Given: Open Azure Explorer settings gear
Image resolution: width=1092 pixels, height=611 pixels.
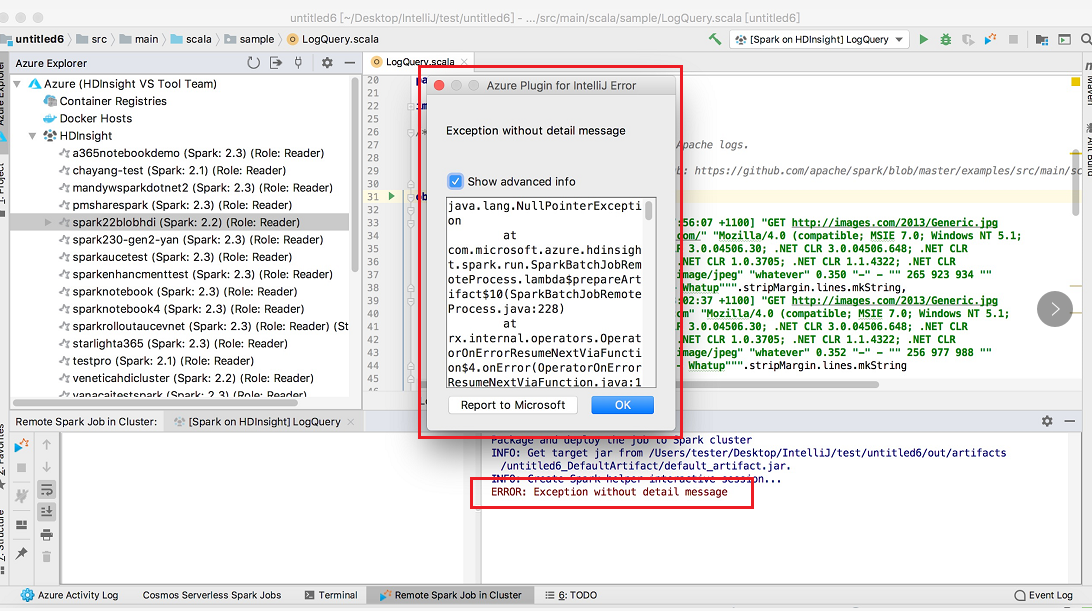Looking at the screenshot, I should [x=327, y=61].
